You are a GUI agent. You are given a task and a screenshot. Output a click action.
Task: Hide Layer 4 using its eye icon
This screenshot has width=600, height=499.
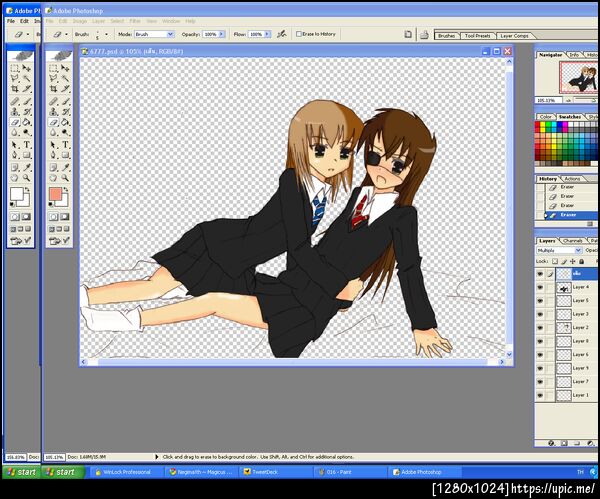pyautogui.click(x=540, y=287)
